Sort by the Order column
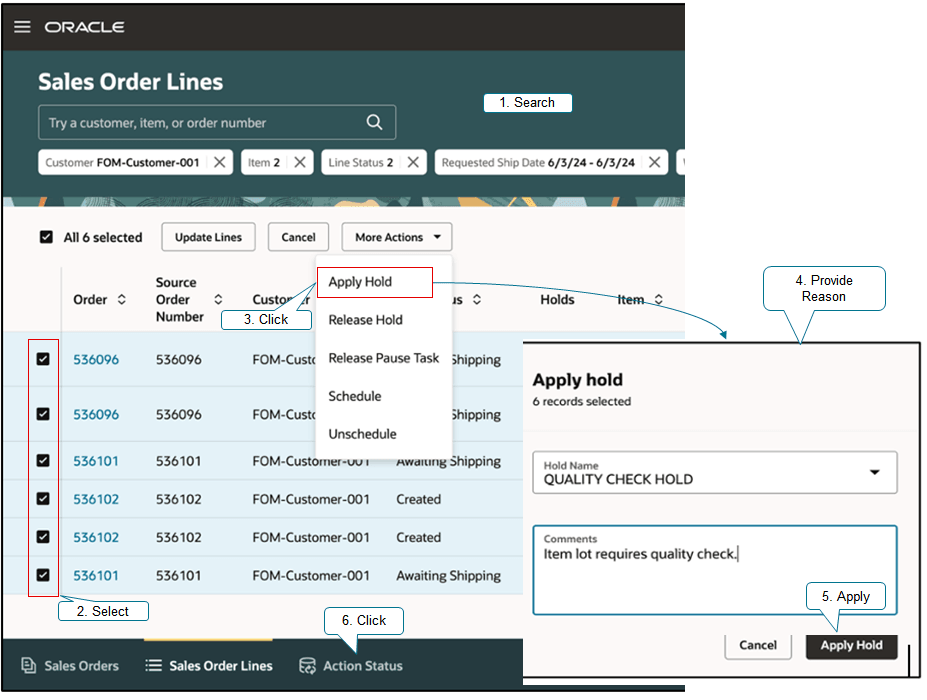 [x=122, y=299]
